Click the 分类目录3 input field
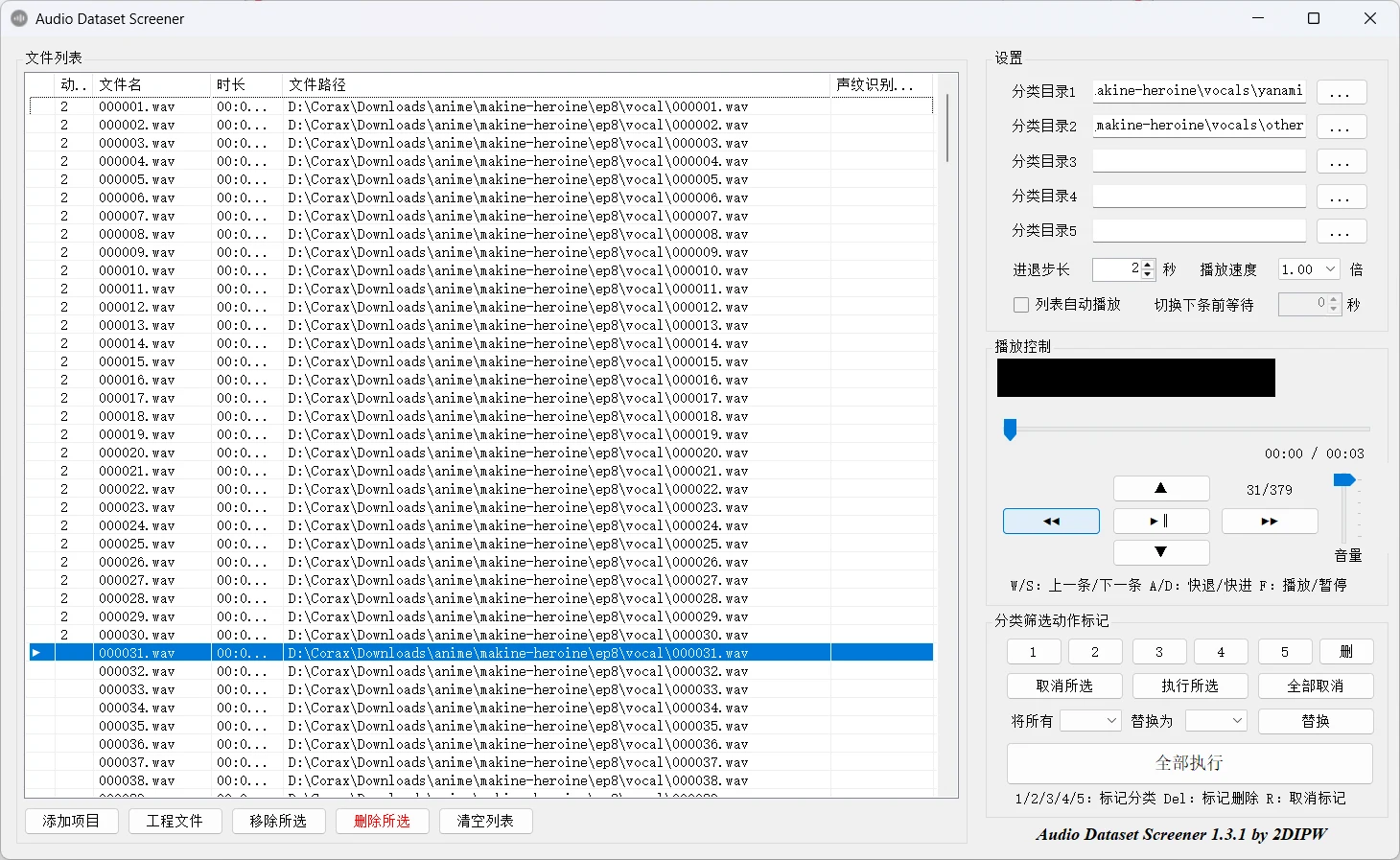1400x860 pixels. tap(1199, 161)
